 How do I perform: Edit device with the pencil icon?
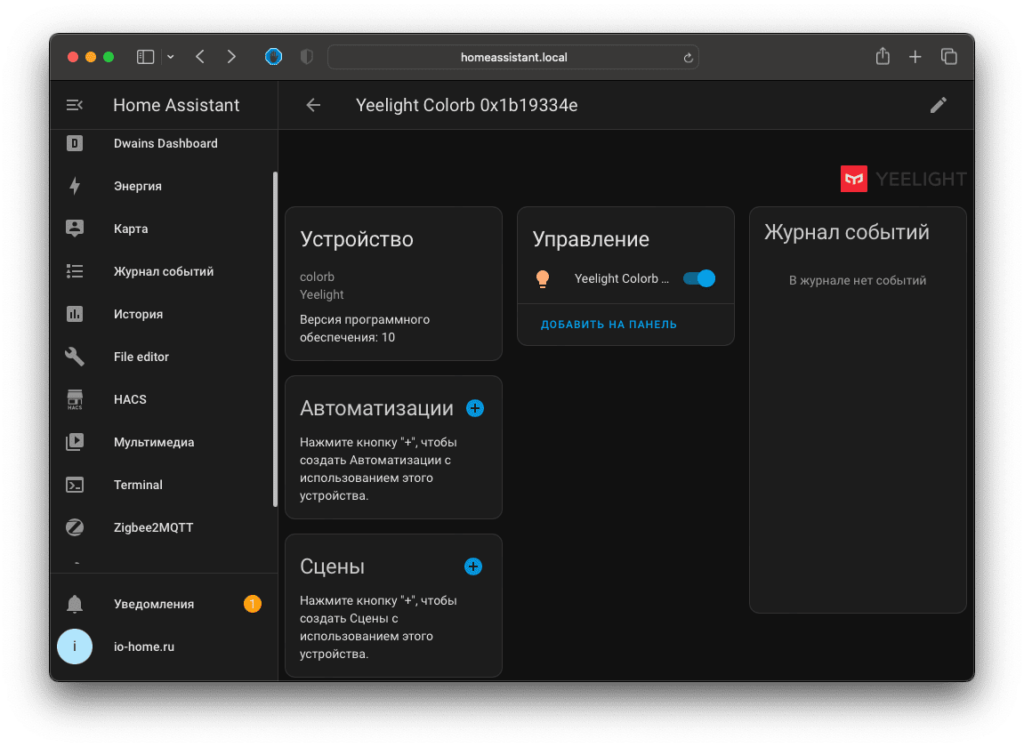pyautogui.click(x=938, y=105)
